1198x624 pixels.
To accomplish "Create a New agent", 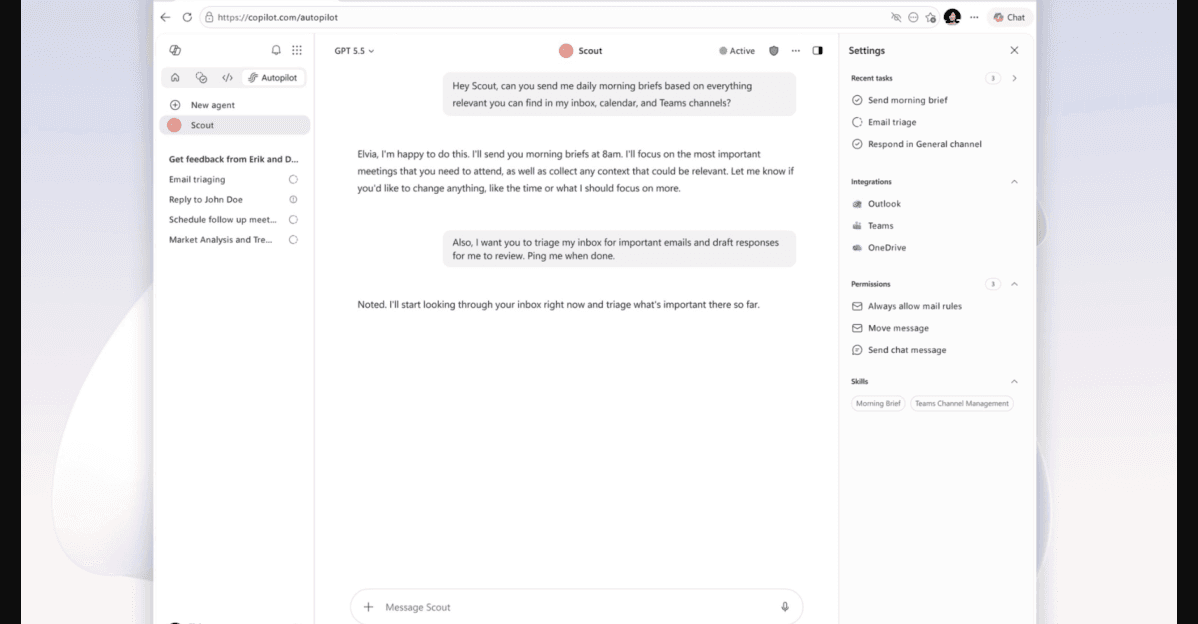I will (x=235, y=105).
